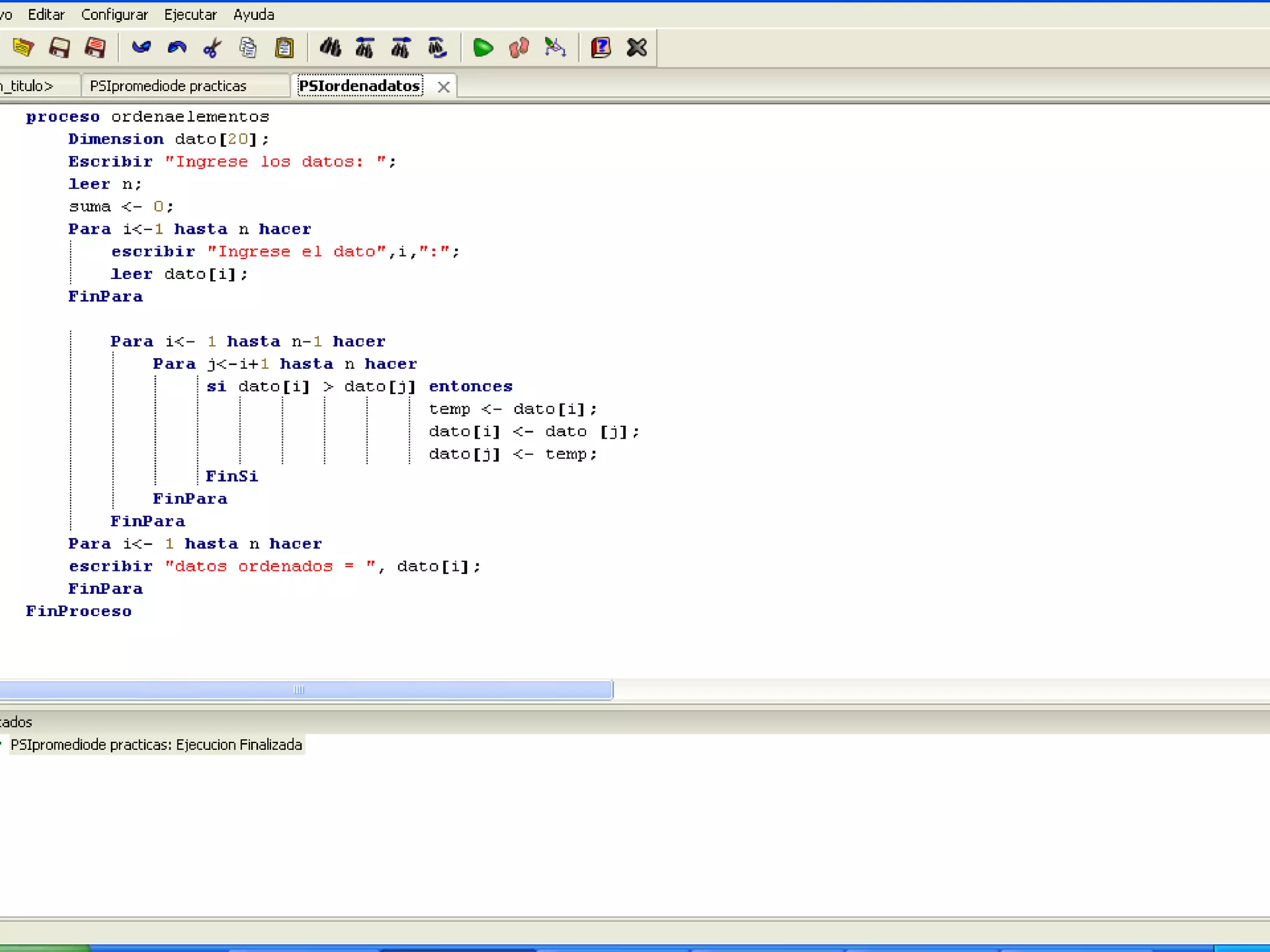Click the scissors cut icon

[x=213, y=48]
